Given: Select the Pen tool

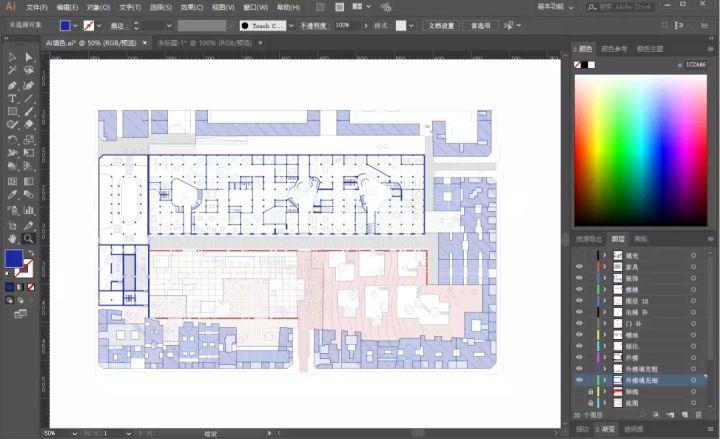Looking at the screenshot, I should point(12,85).
